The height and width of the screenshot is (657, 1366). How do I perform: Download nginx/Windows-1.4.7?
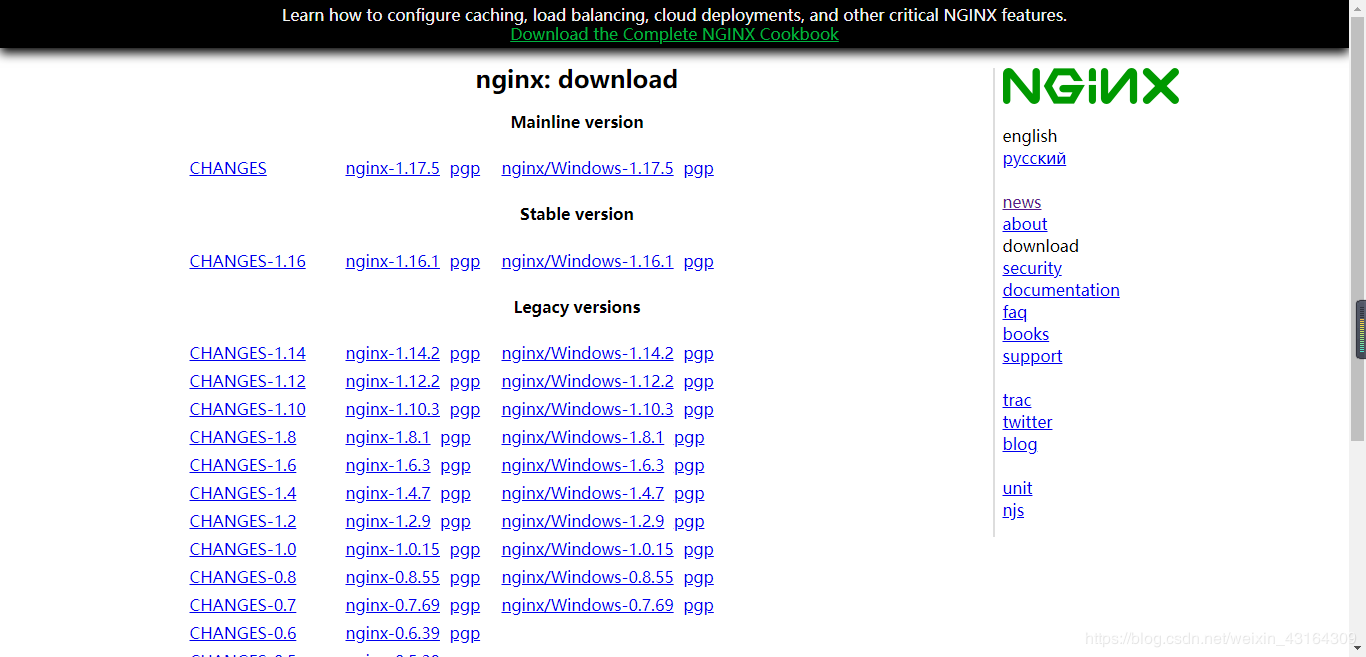[583, 493]
